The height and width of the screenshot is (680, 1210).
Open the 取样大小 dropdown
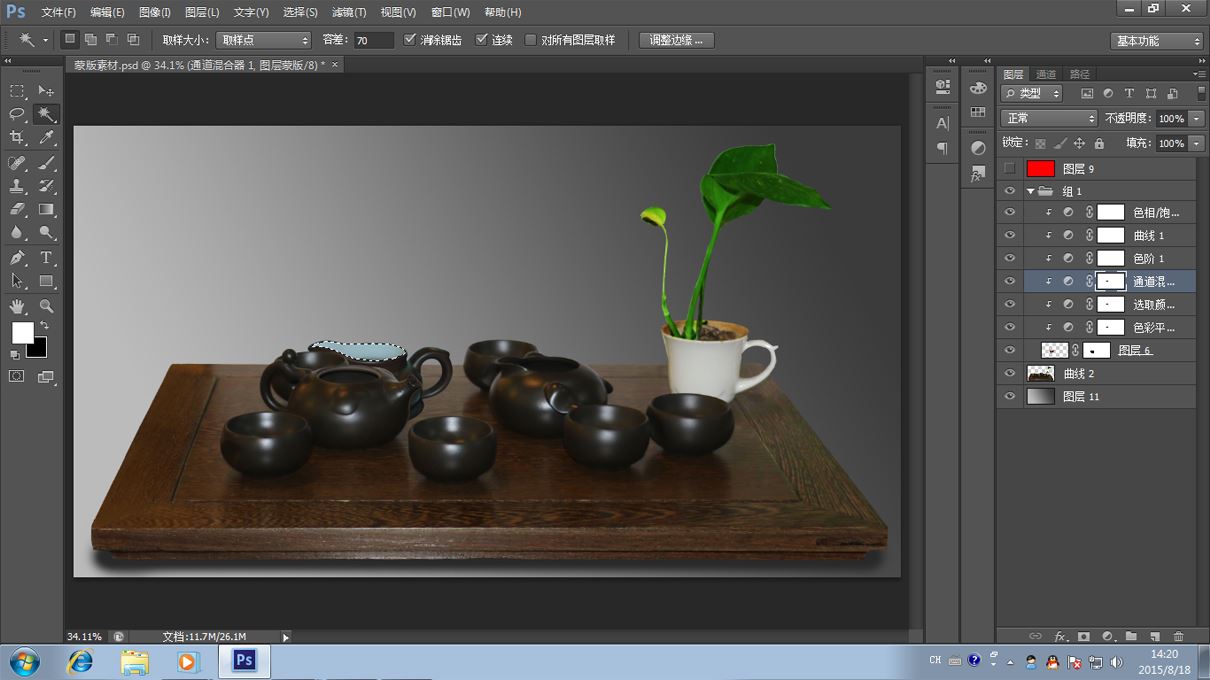click(x=264, y=40)
